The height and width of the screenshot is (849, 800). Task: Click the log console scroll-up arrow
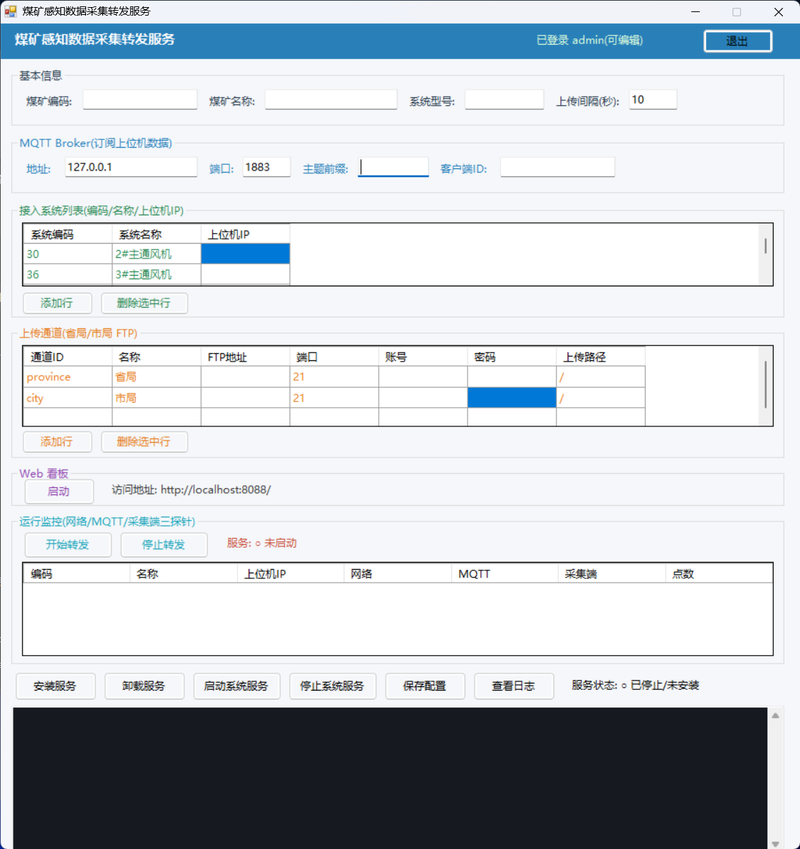click(775, 716)
